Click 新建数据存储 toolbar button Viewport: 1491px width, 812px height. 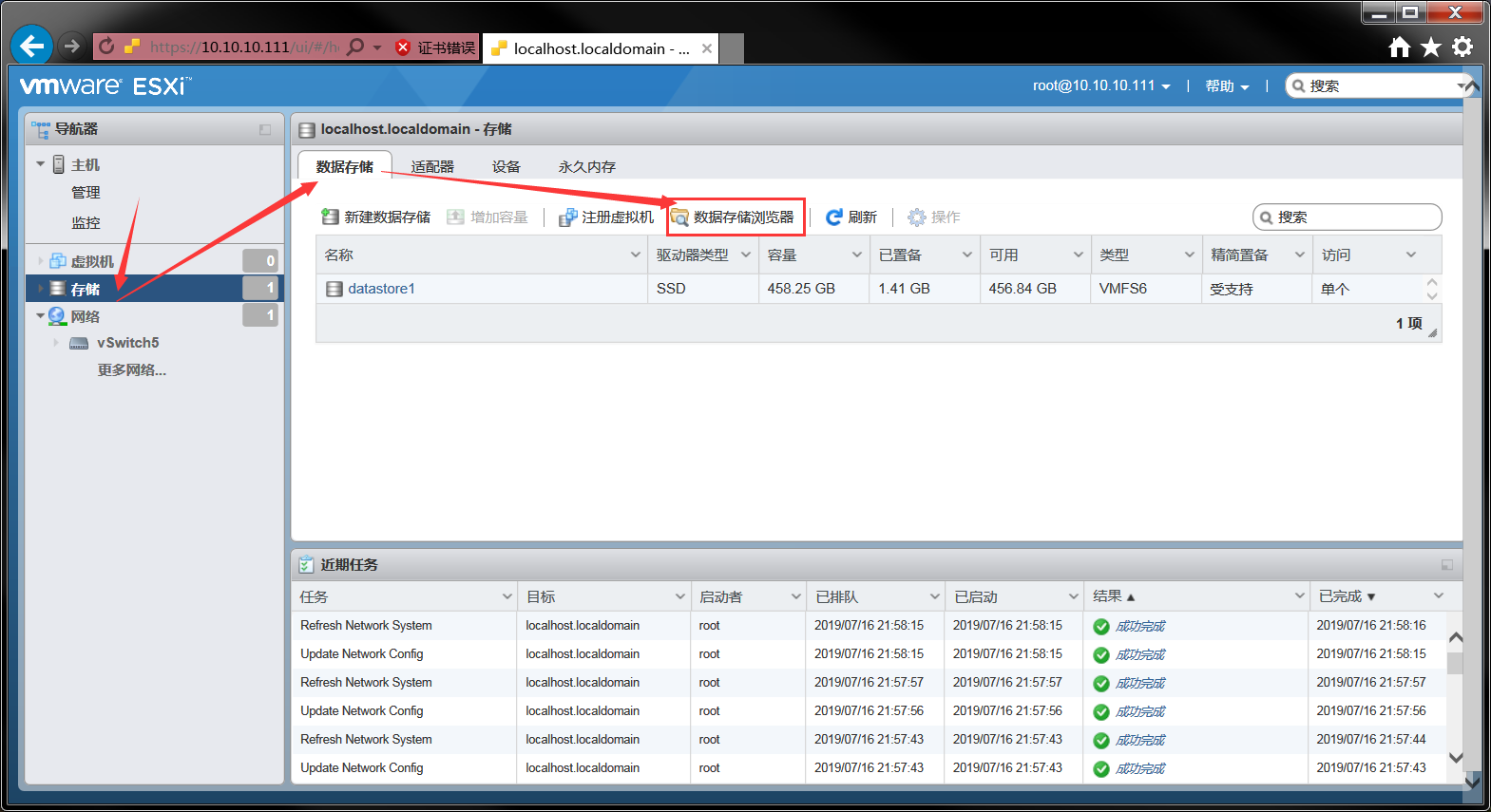[x=375, y=217]
